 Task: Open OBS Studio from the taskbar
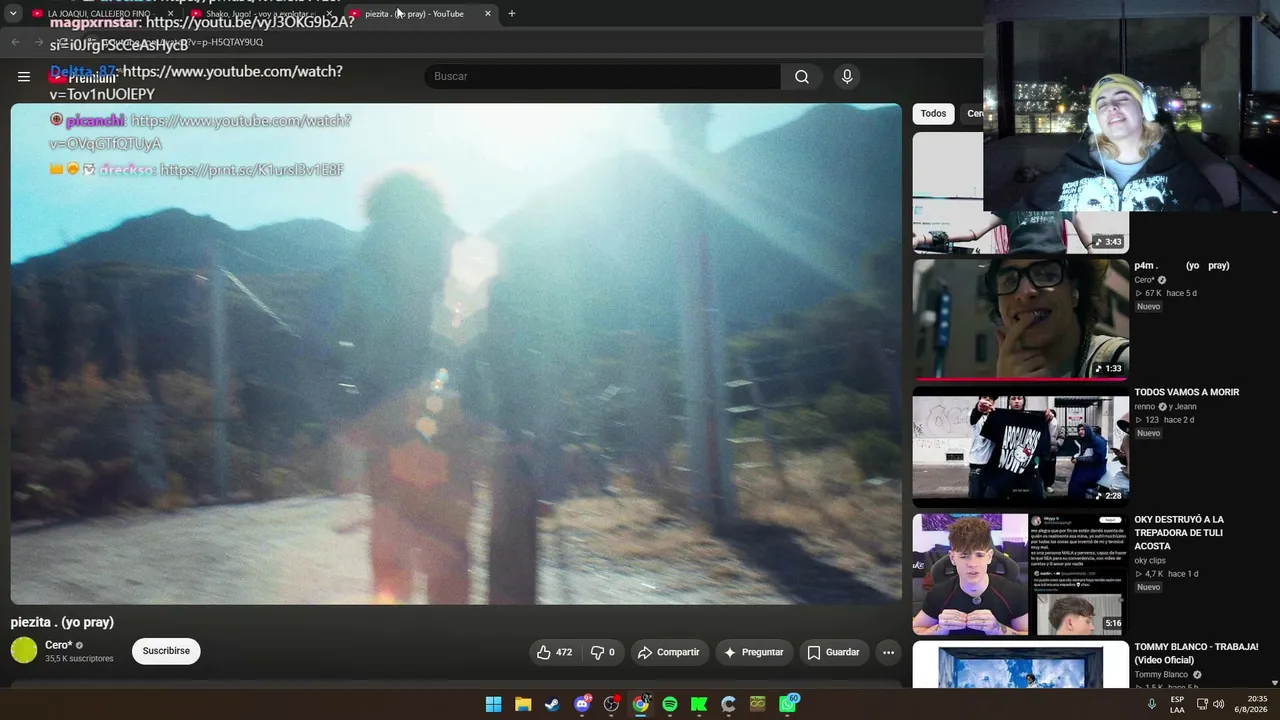point(611,704)
